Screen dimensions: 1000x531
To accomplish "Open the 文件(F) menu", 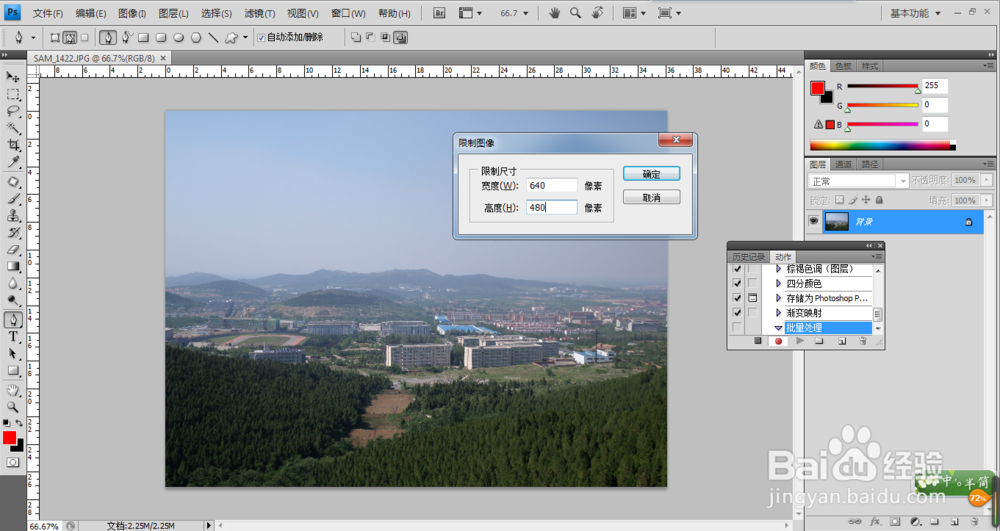I will 47,13.
